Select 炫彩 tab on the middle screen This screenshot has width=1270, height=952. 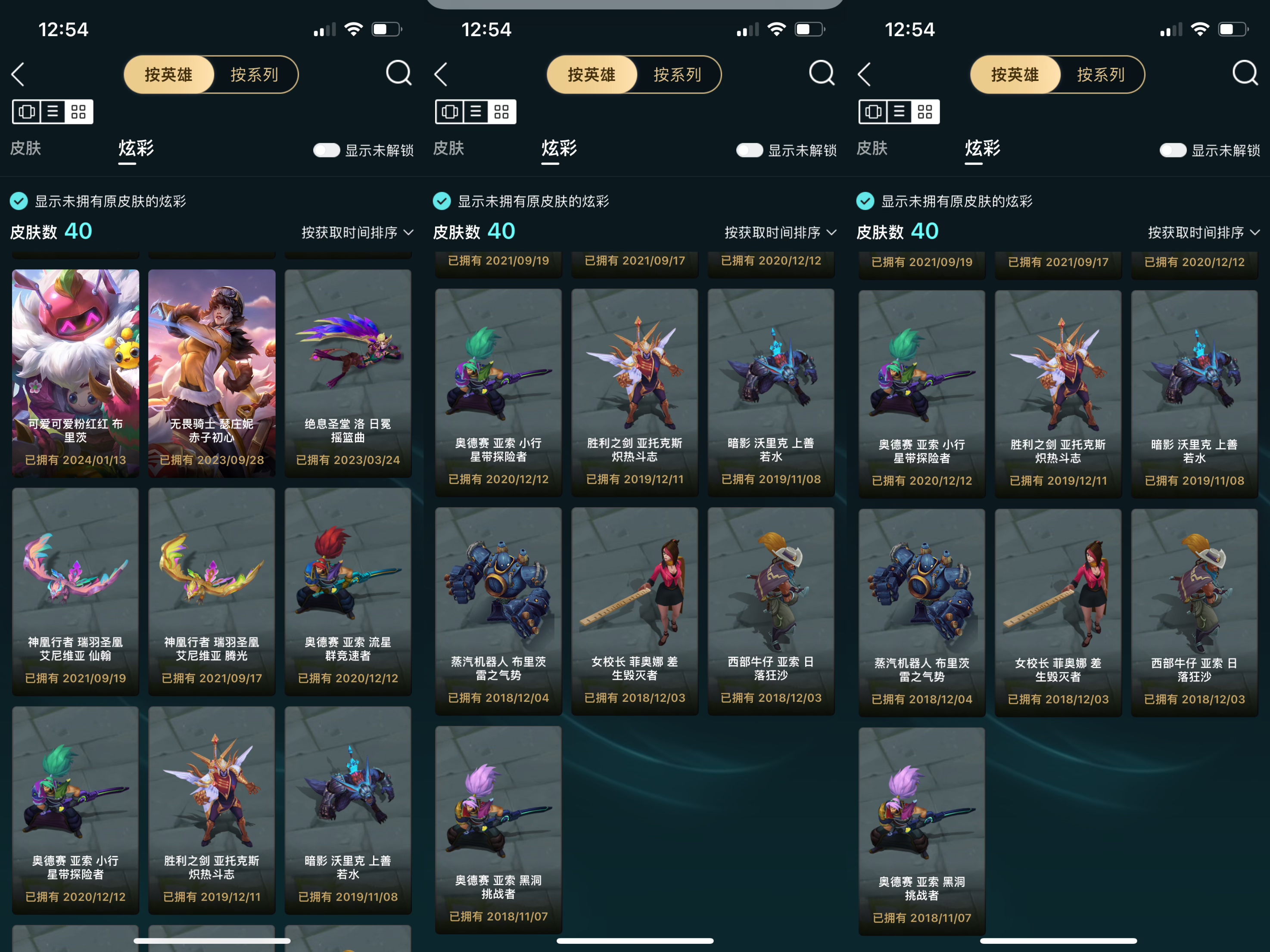[x=559, y=149]
